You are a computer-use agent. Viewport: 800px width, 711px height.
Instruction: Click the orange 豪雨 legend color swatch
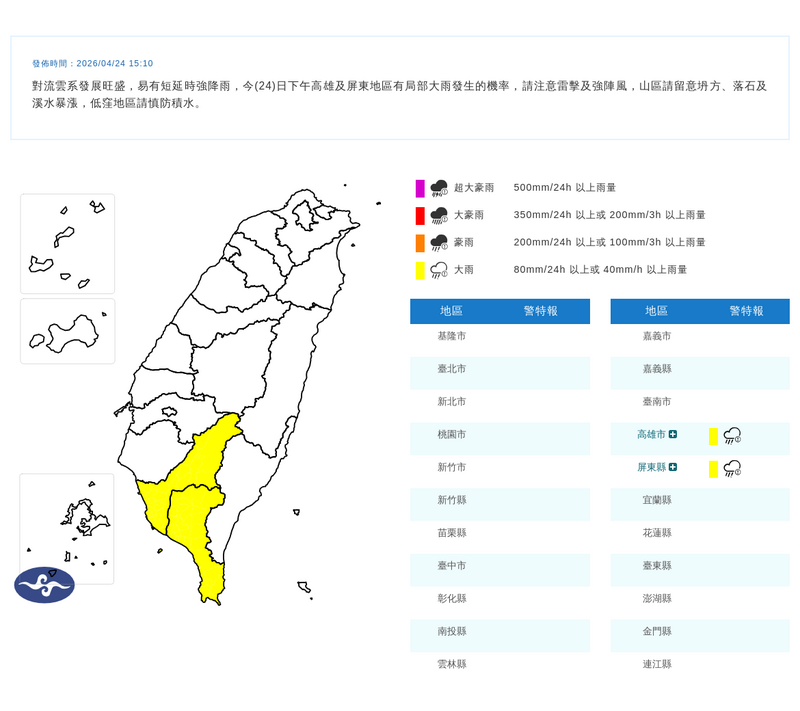pyautogui.click(x=421, y=242)
